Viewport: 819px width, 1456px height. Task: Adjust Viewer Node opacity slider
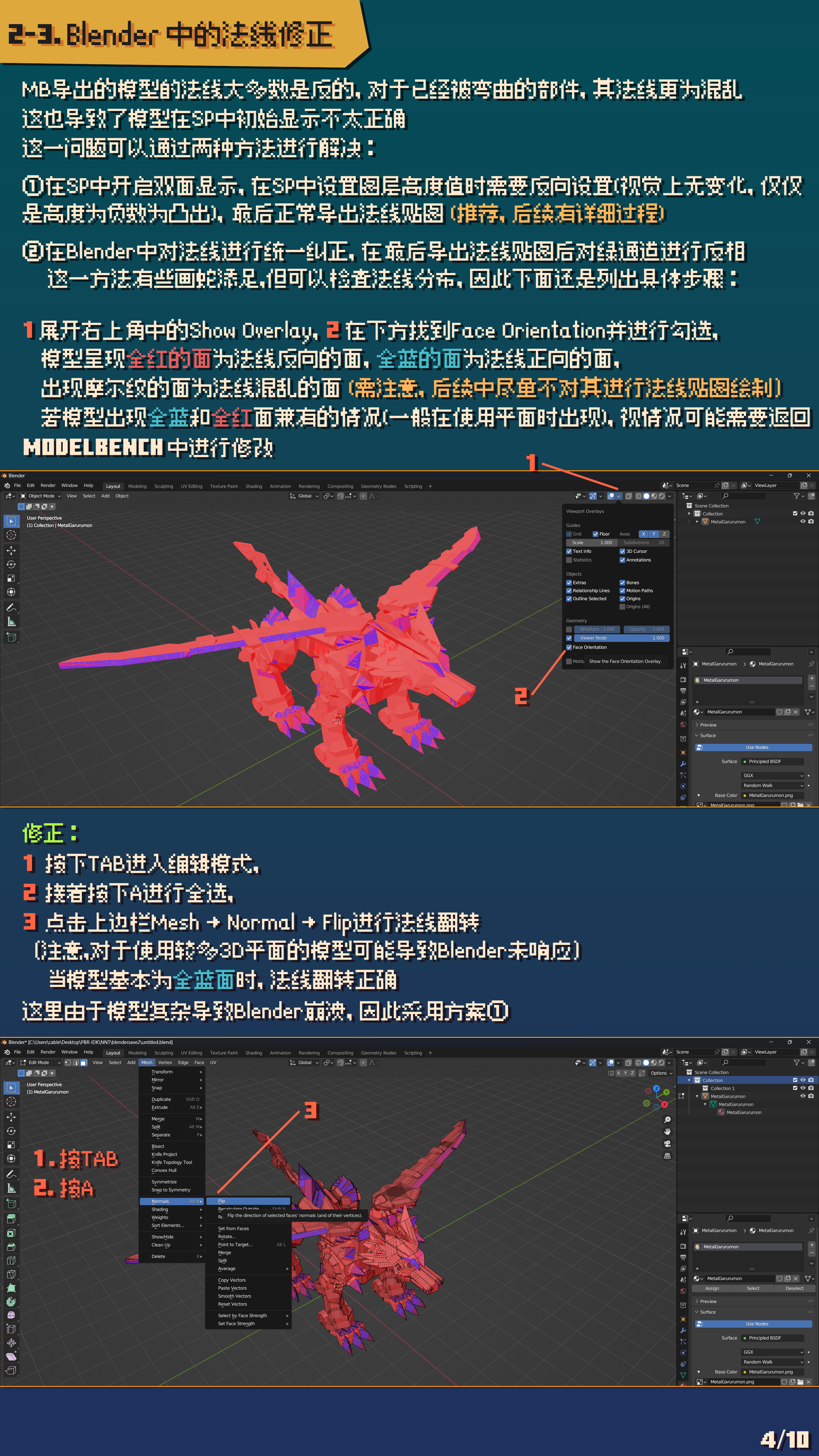pos(622,638)
